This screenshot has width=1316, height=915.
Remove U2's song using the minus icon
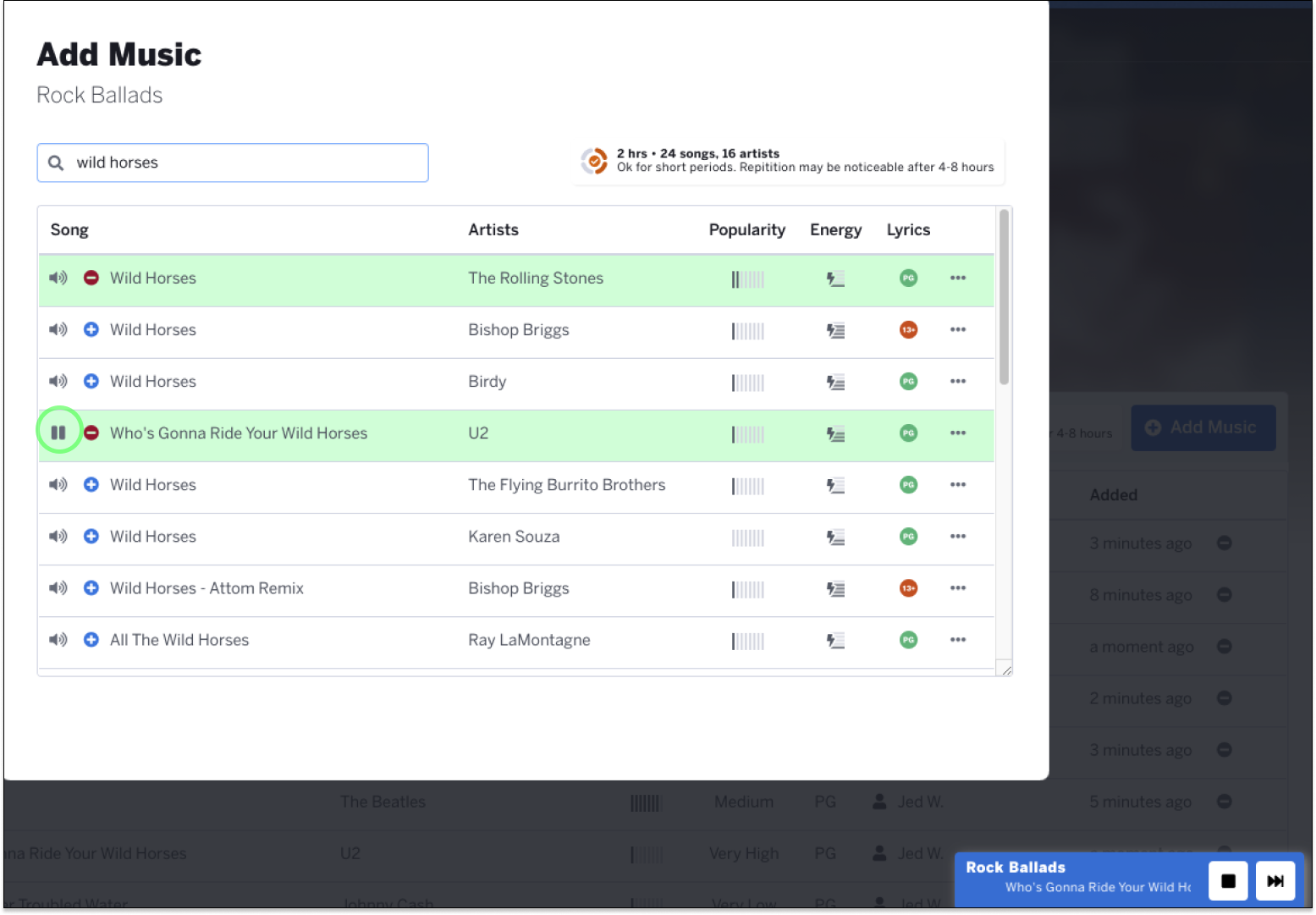coord(91,433)
